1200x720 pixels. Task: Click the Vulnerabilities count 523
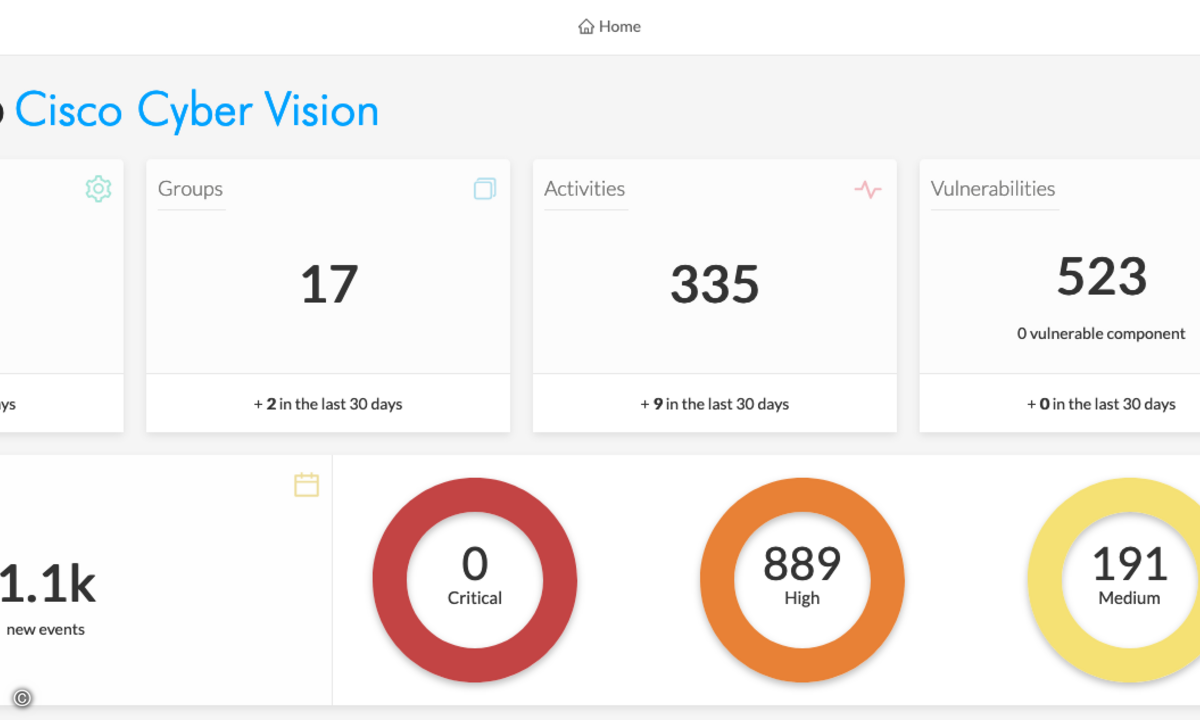point(1101,276)
